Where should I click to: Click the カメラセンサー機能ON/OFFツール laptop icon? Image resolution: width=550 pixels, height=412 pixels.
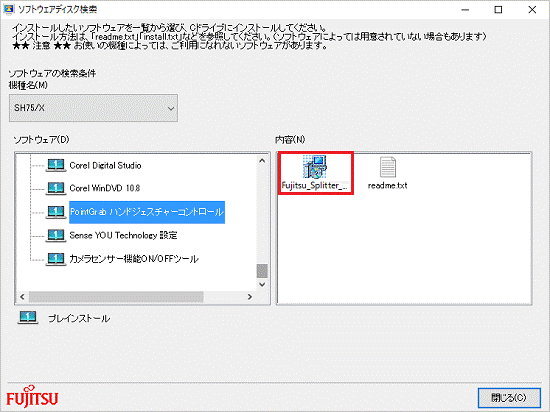(56, 259)
